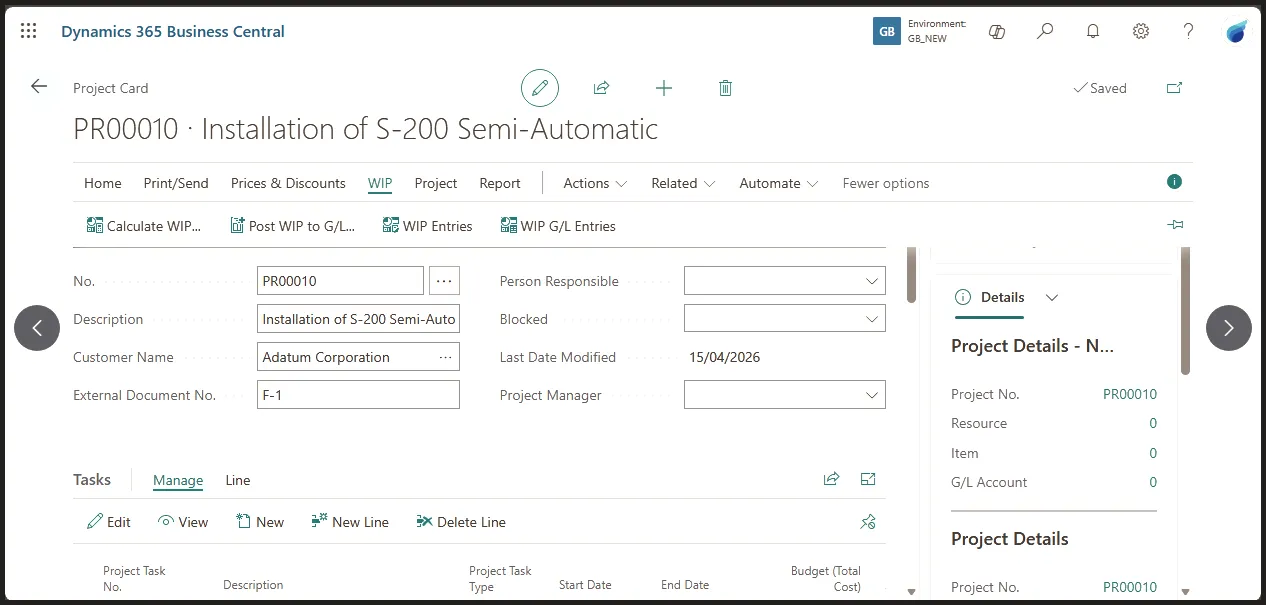This screenshot has width=1266, height=605.
Task: Select the Project tab
Action: click(436, 183)
